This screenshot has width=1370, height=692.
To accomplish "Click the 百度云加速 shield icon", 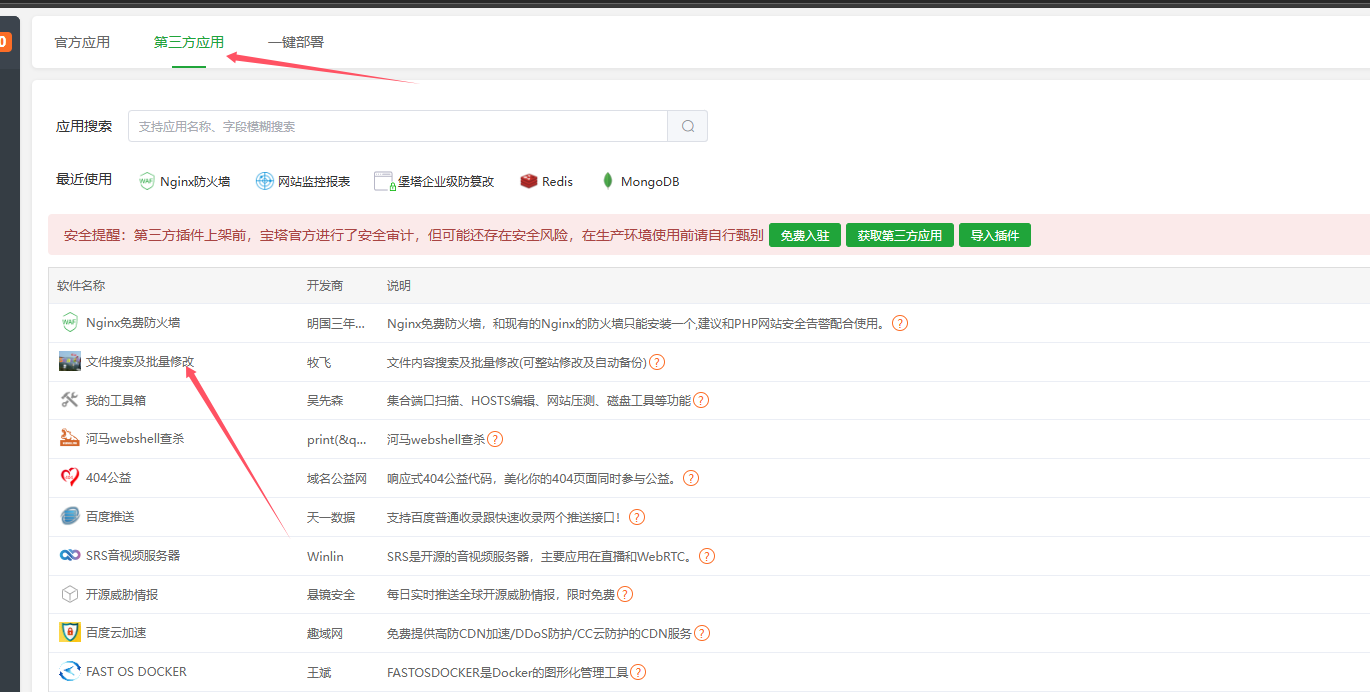I will coord(69,632).
